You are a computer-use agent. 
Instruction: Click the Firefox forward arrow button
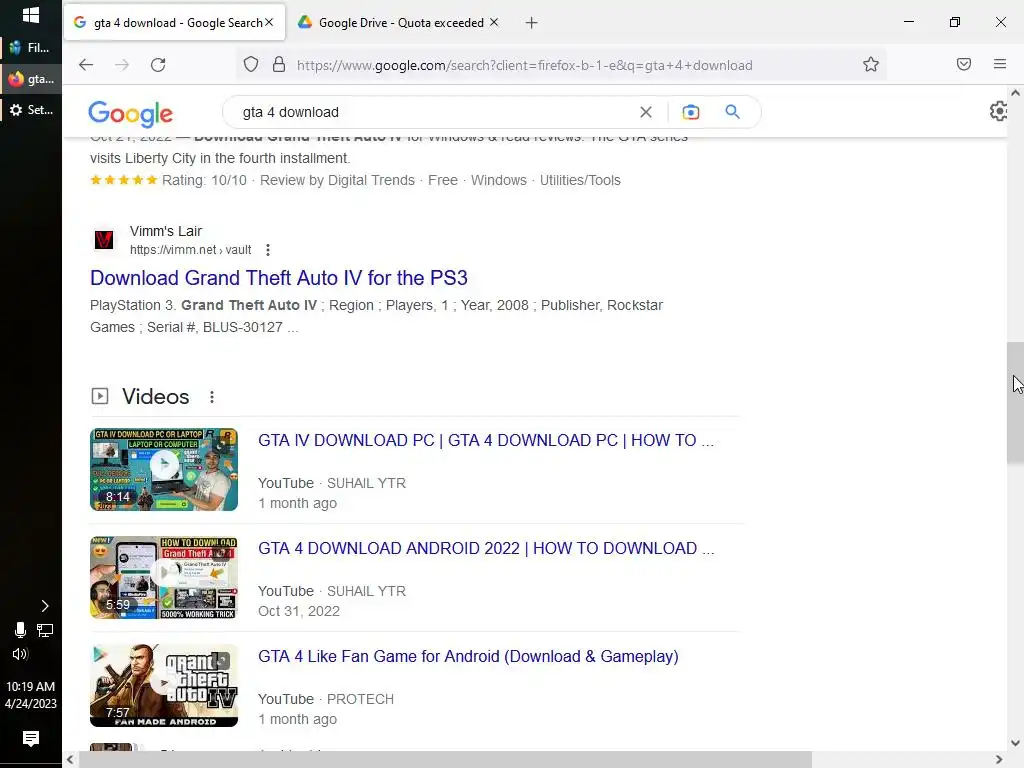pyautogui.click(x=121, y=65)
